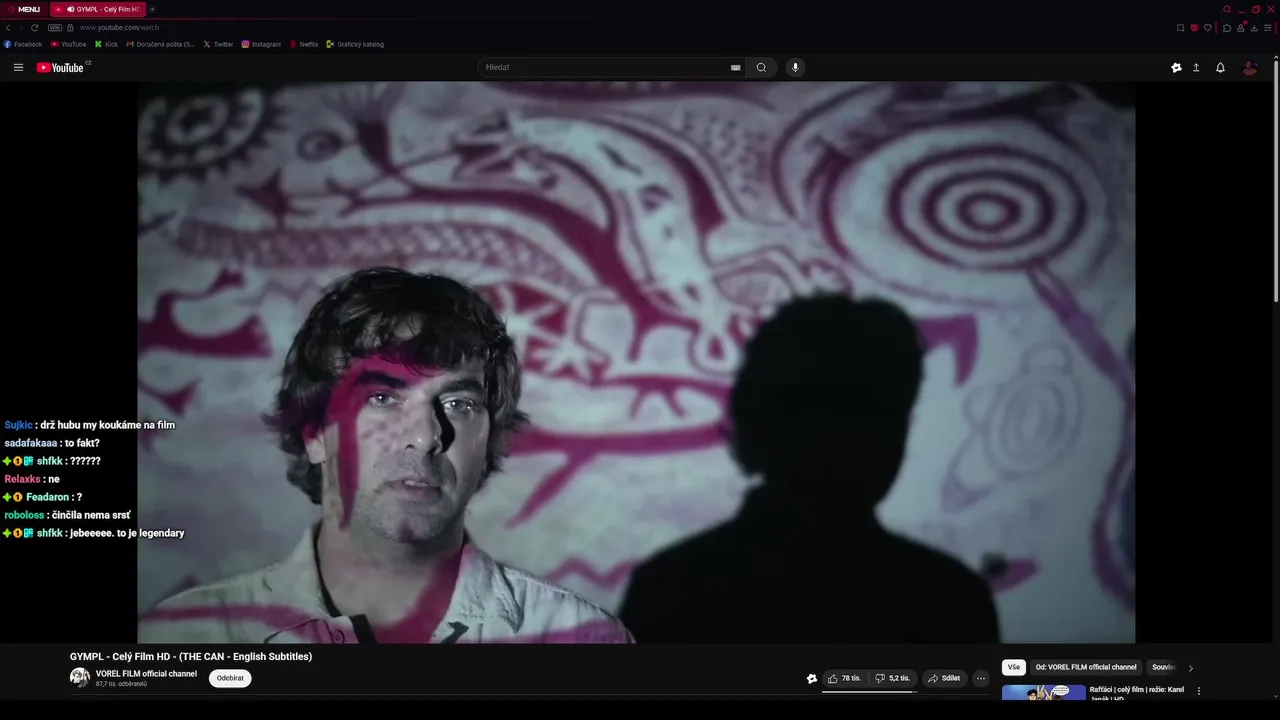Viewport: 1280px width, 720px height.
Task: Open the YouTube bookmark in bookmarks bar
Action: (x=69, y=44)
